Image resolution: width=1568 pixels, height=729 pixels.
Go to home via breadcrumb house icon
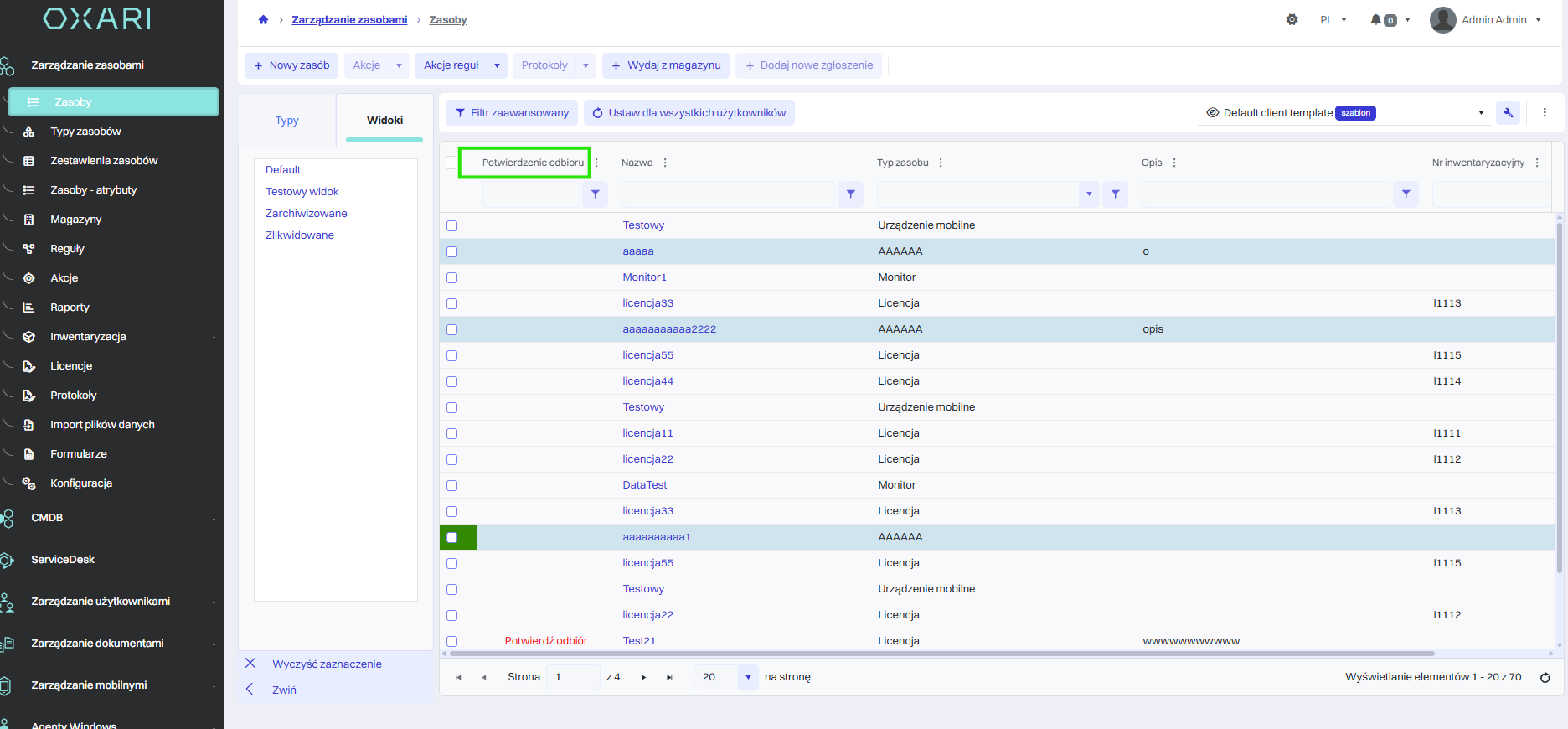263,20
